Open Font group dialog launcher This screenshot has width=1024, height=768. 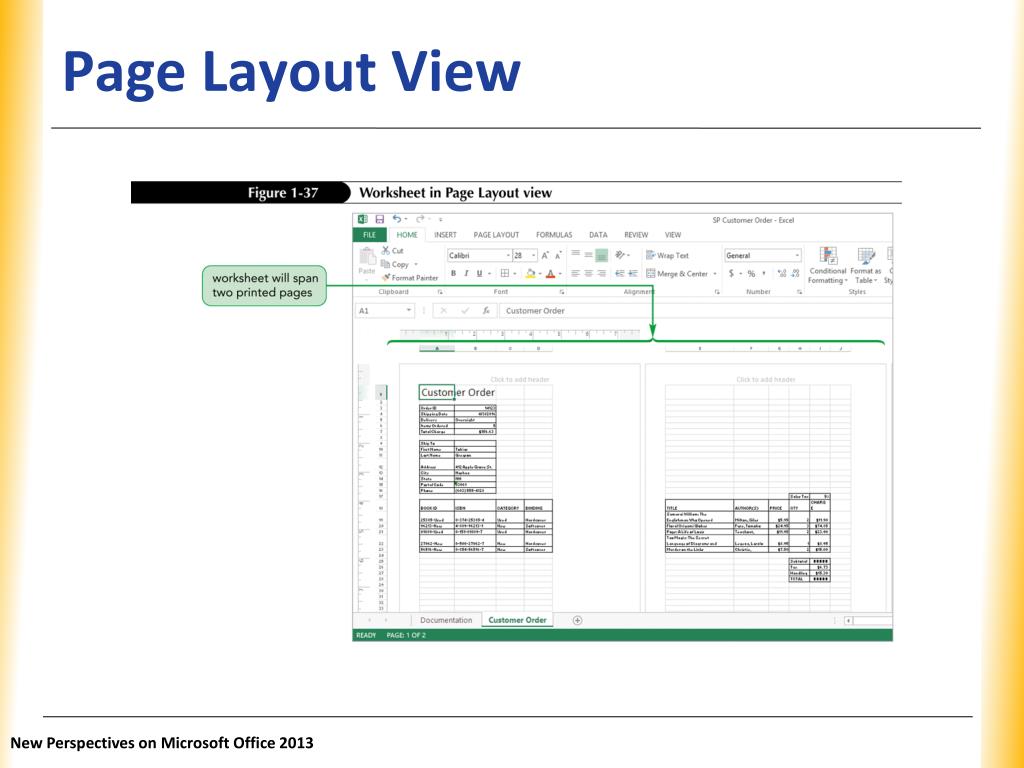[x=562, y=292]
